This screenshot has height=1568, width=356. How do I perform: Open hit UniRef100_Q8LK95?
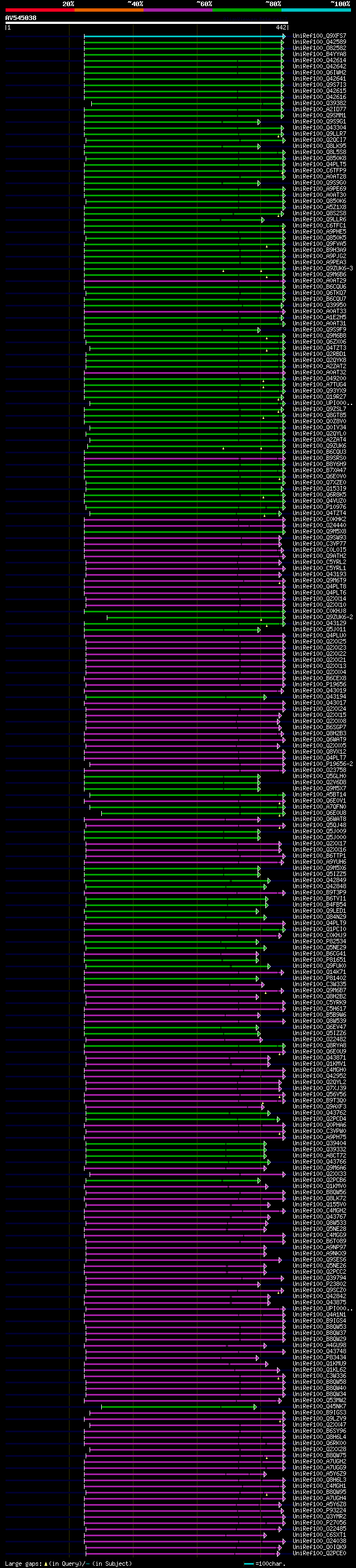pos(319,146)
